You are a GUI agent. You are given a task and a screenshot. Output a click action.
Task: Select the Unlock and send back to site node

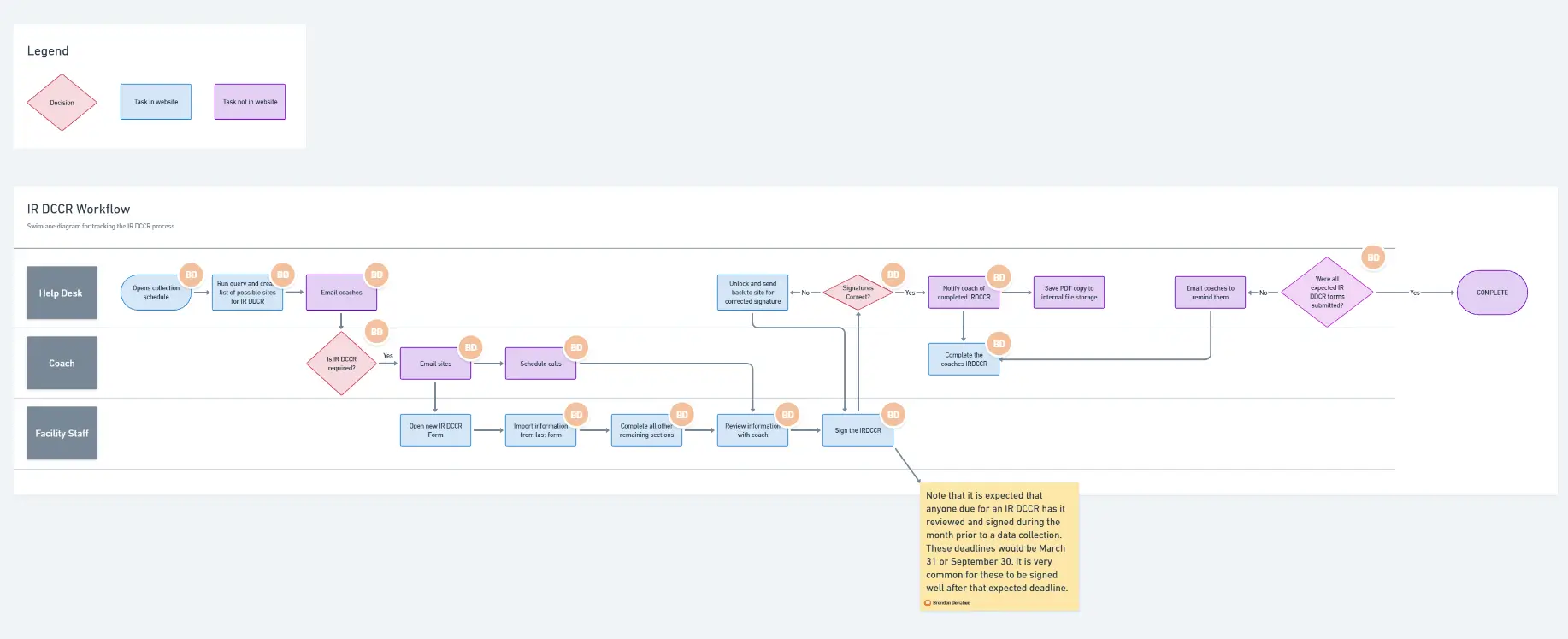[752, 293]
